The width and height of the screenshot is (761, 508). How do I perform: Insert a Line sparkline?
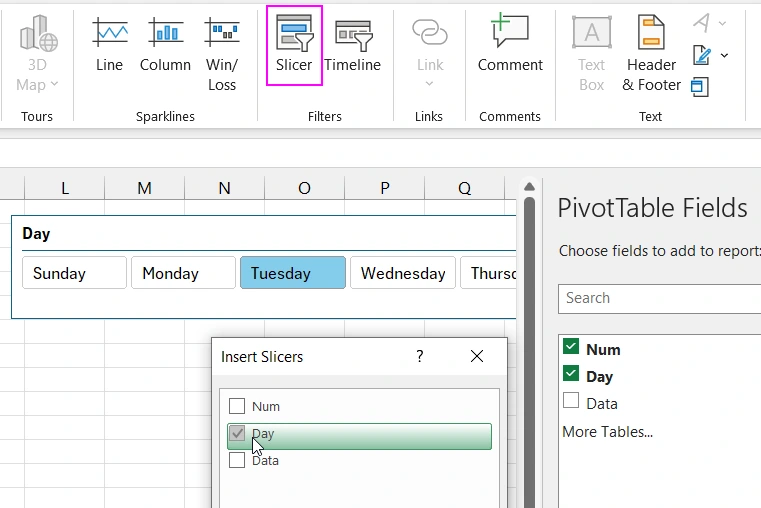click(109, 46)
